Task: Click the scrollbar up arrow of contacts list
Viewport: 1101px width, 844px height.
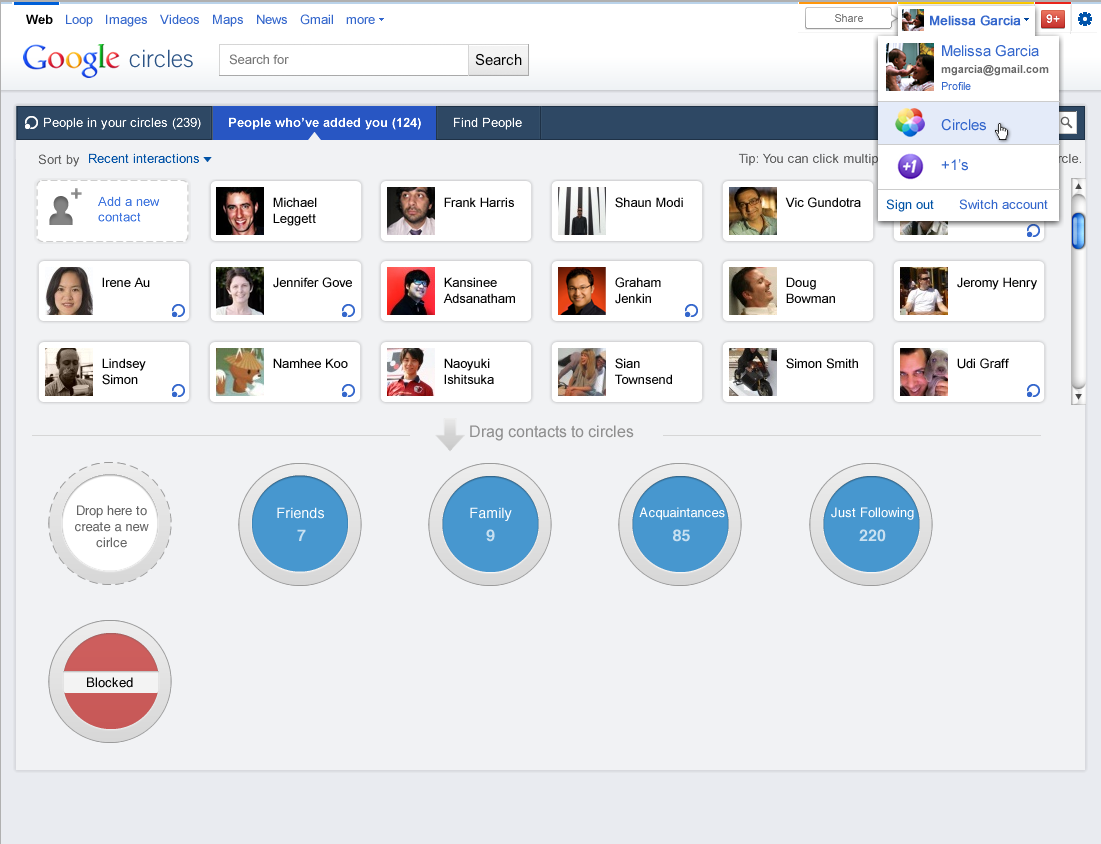Action: coord(1079,186)
